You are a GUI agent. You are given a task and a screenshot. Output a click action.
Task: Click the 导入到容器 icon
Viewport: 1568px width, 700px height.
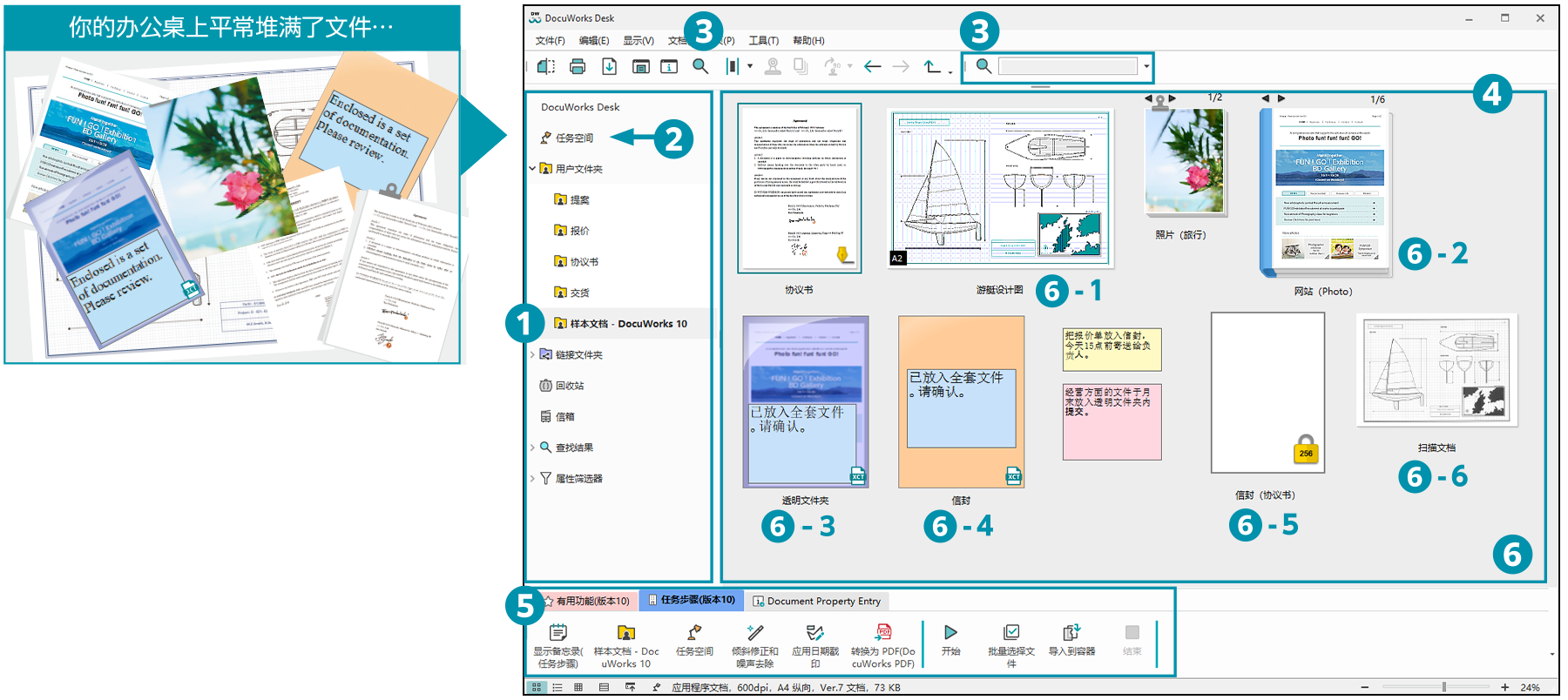1071,633
